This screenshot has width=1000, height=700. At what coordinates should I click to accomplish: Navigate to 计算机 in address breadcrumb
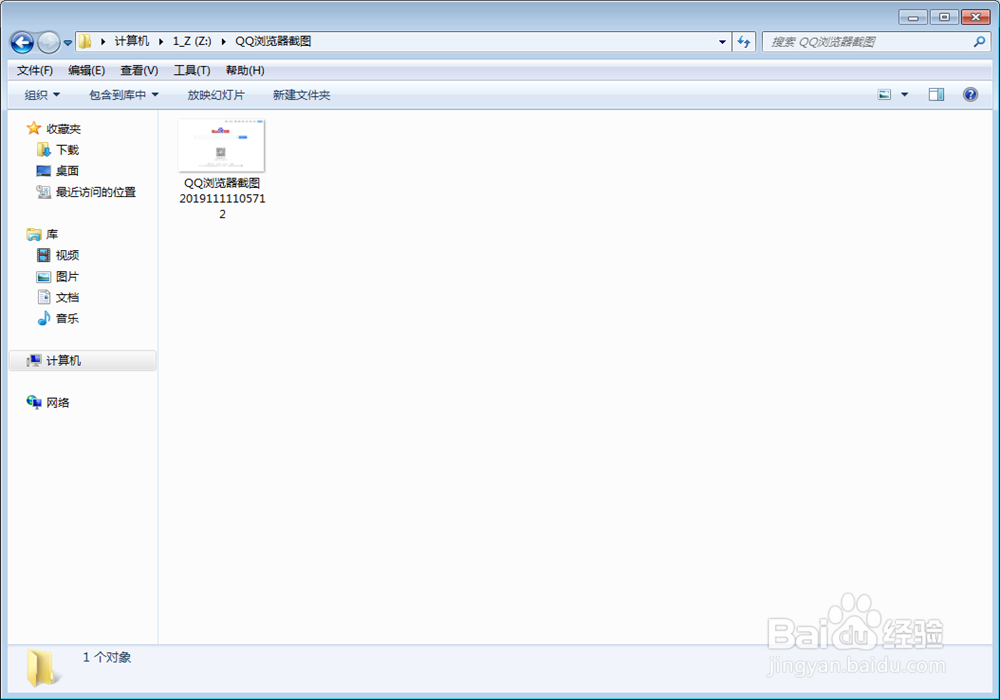[131, 41]
